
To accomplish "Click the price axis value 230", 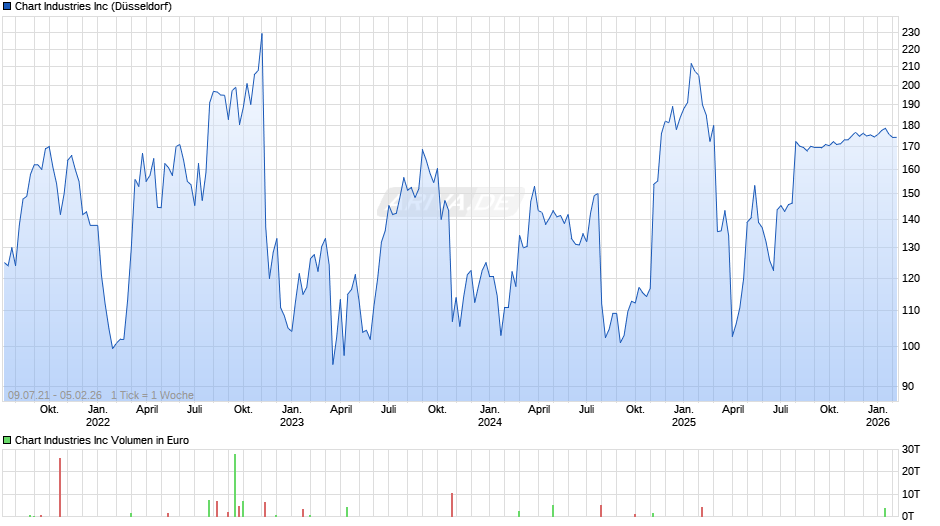I will click(x=911, y=32).
